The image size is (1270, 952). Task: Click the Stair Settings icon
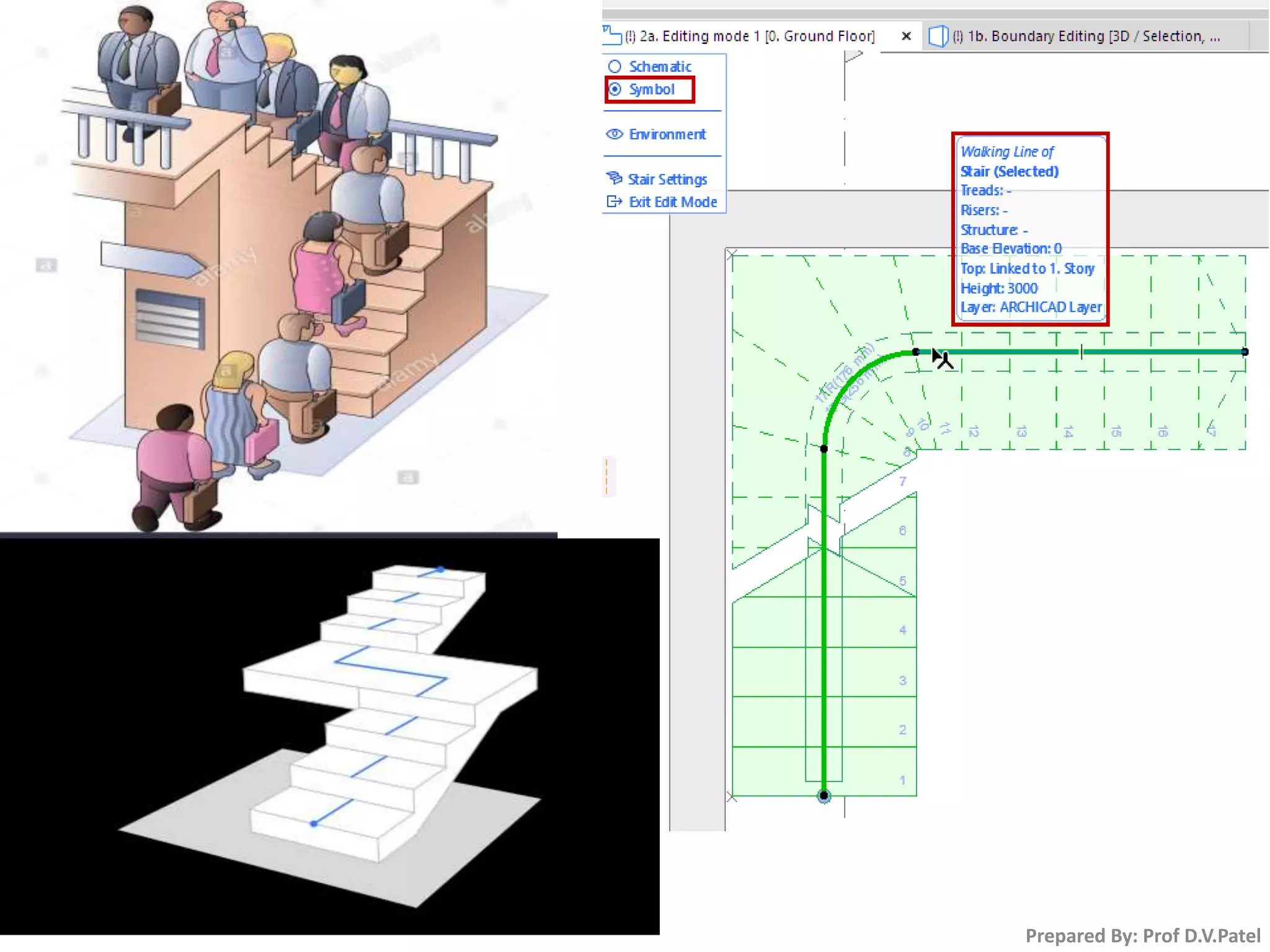614,179
